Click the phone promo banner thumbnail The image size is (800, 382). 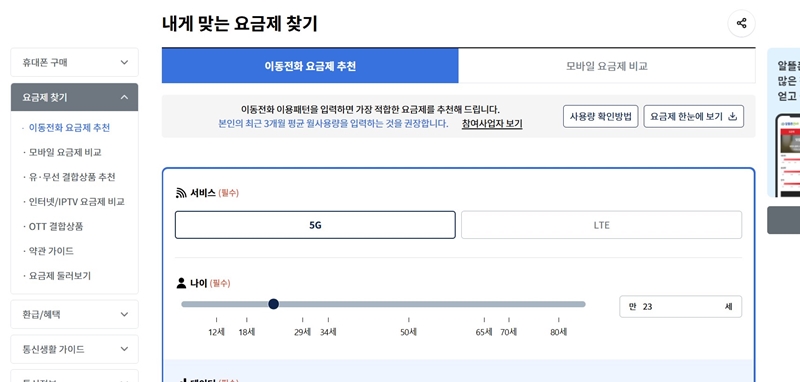click(788, 155)
